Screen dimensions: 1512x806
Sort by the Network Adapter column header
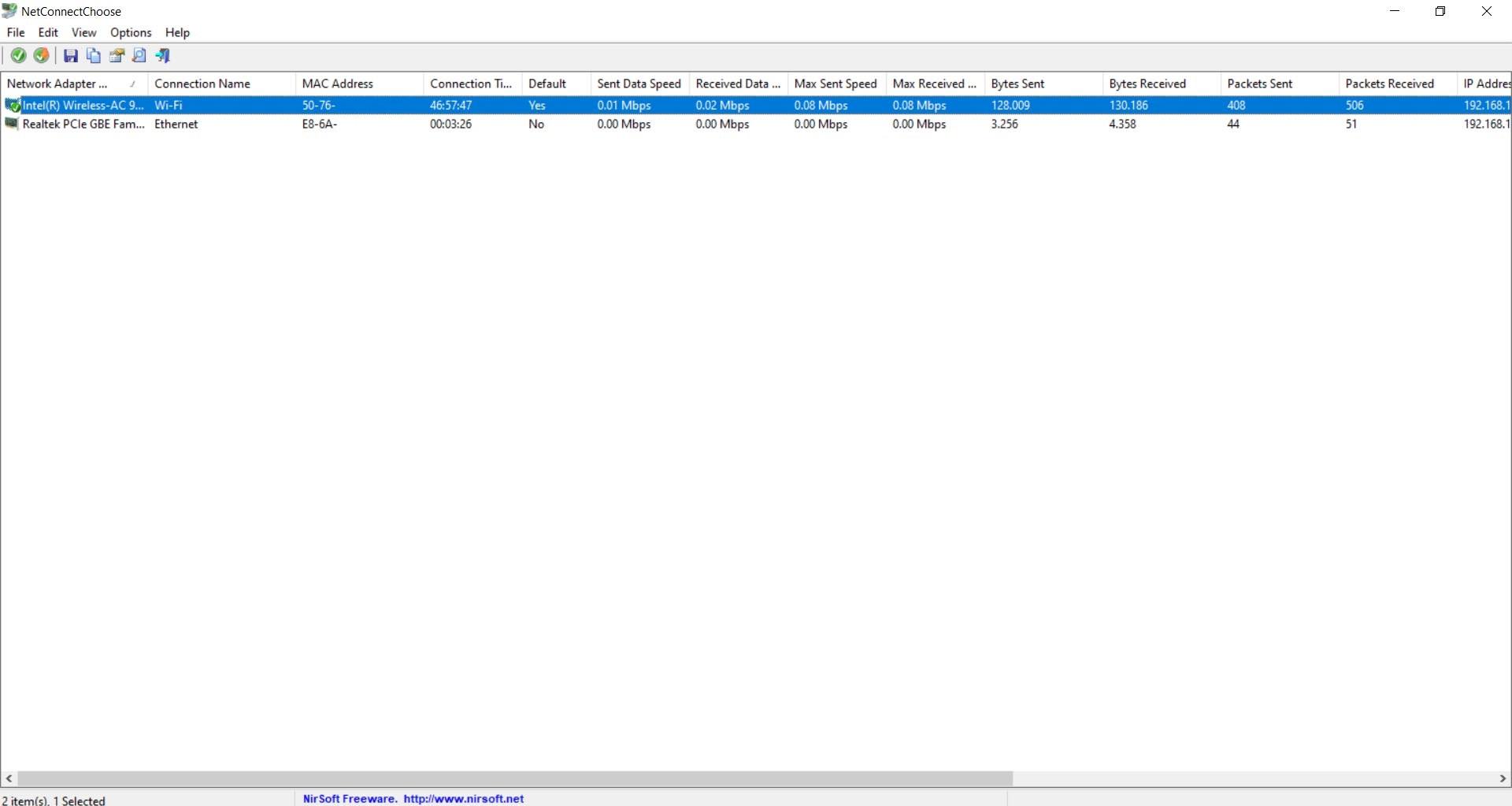(x=75, y=84)
